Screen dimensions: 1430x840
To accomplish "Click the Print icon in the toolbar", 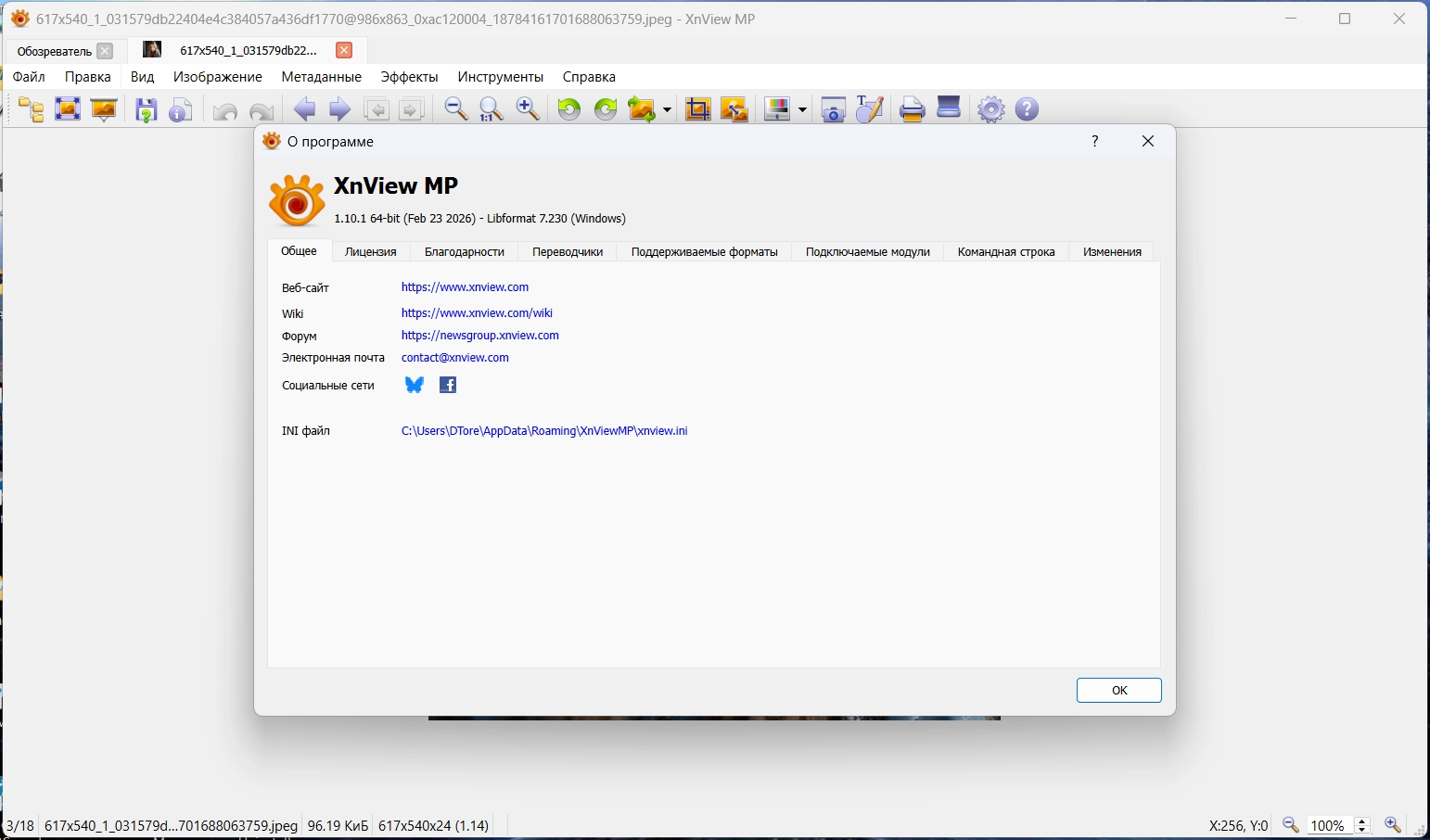I will pyautogui.click(x=913, y=109).
